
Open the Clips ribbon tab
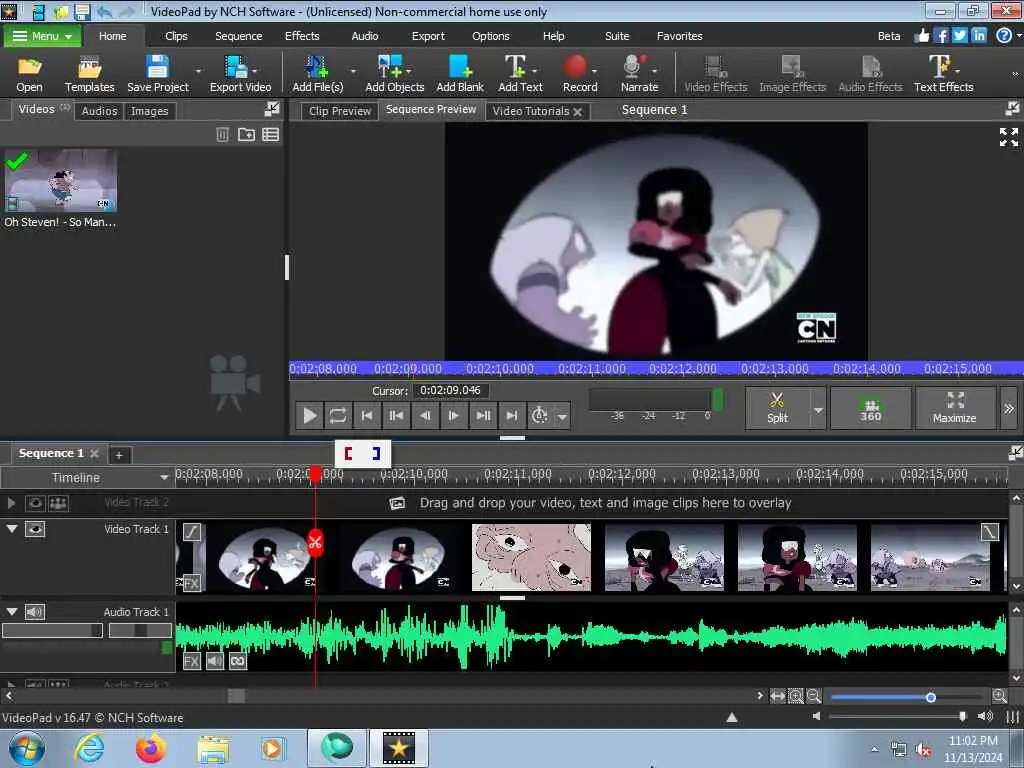pos(176,36)
